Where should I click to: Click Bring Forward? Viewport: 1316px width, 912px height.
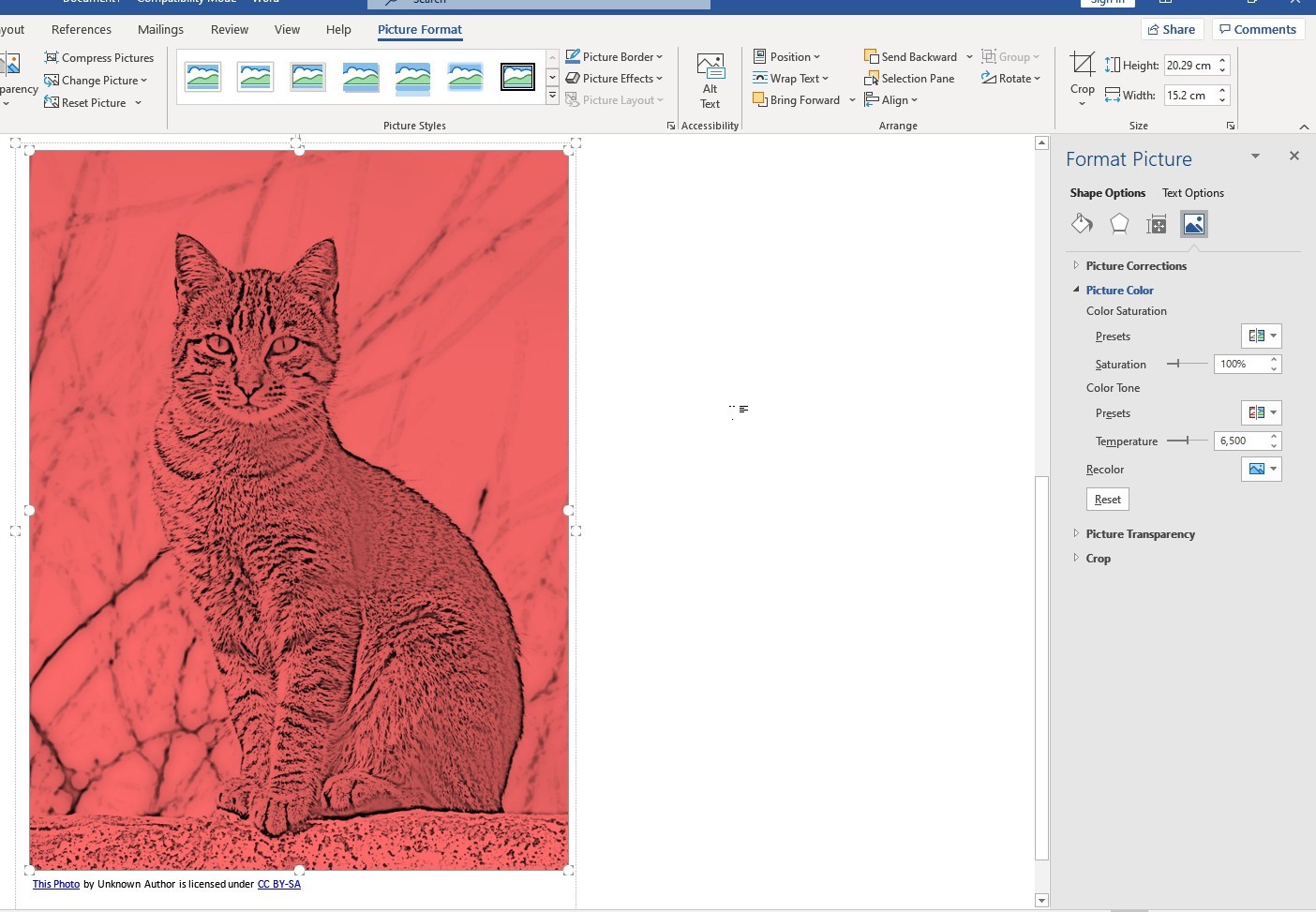[x=797, y=100]
